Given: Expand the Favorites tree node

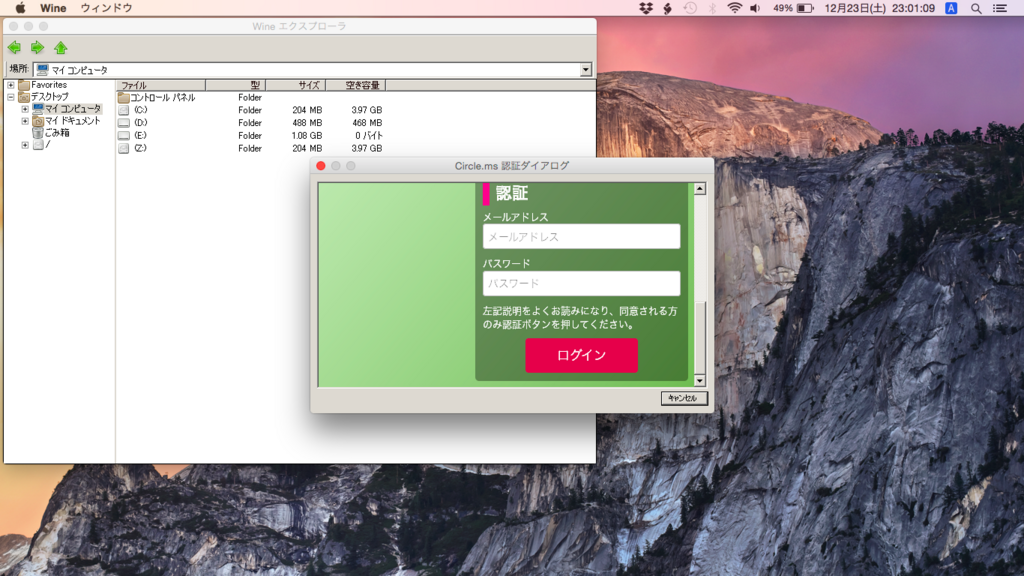Looking at the screenshot, I should coord(10,85).
